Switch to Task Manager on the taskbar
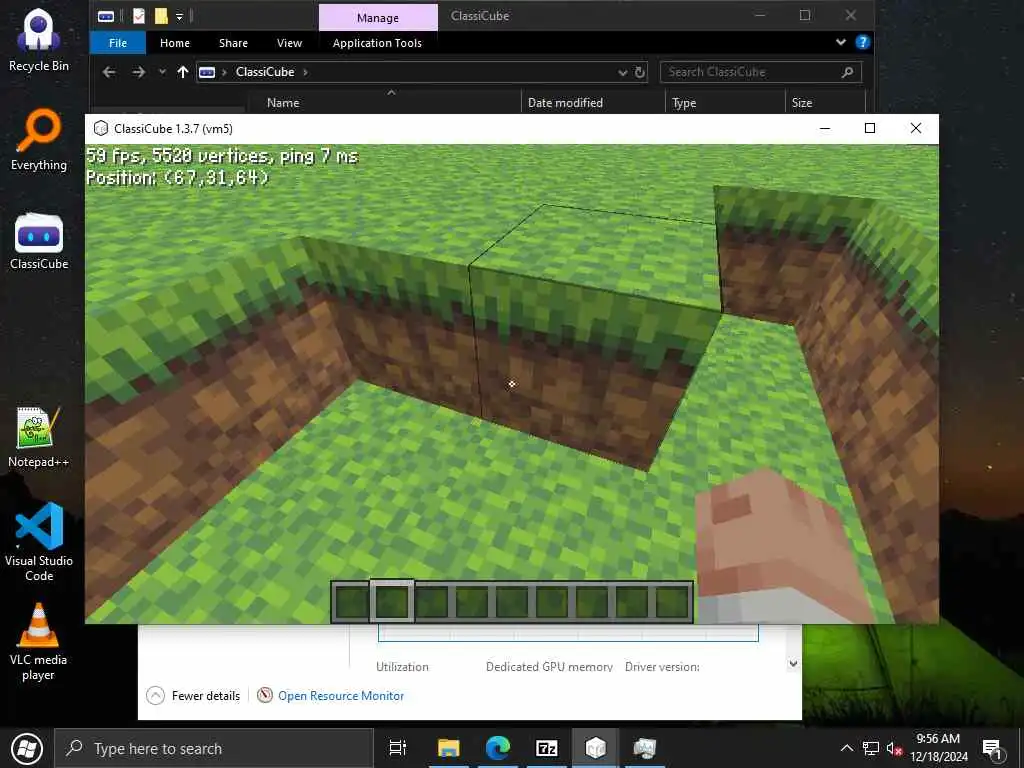 (645, 748)
